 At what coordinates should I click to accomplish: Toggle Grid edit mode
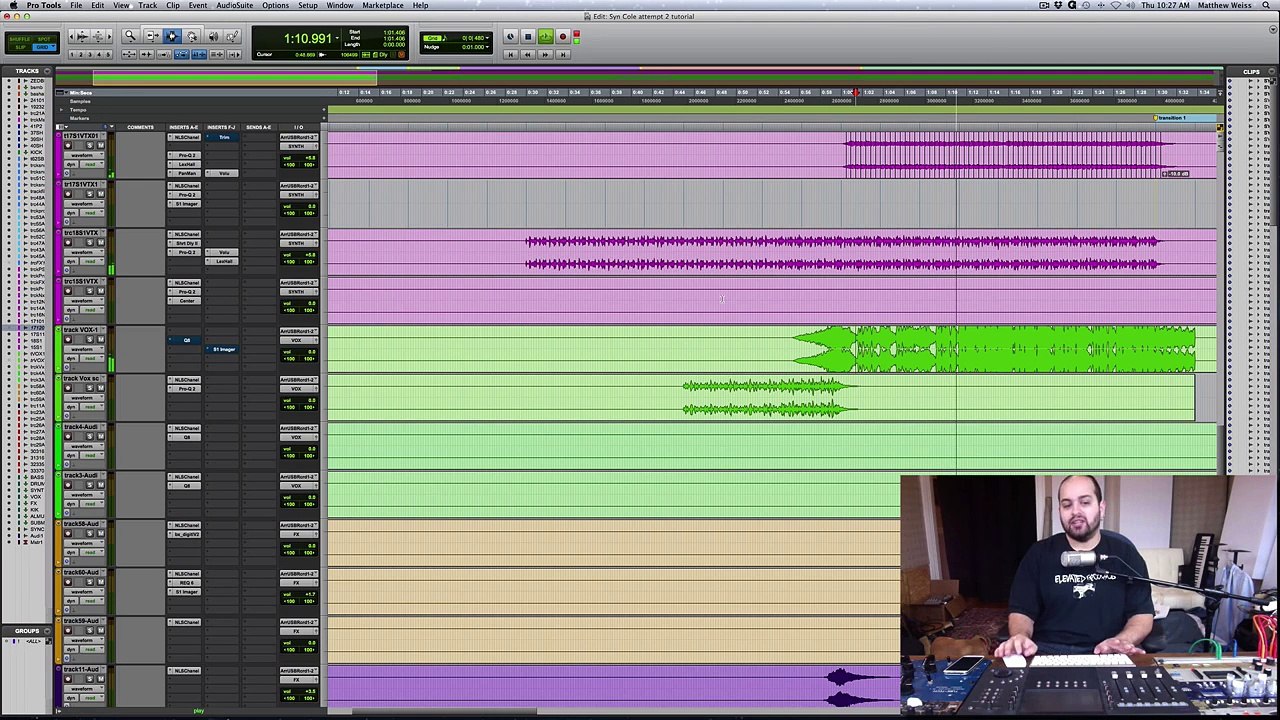pos(42,47)
